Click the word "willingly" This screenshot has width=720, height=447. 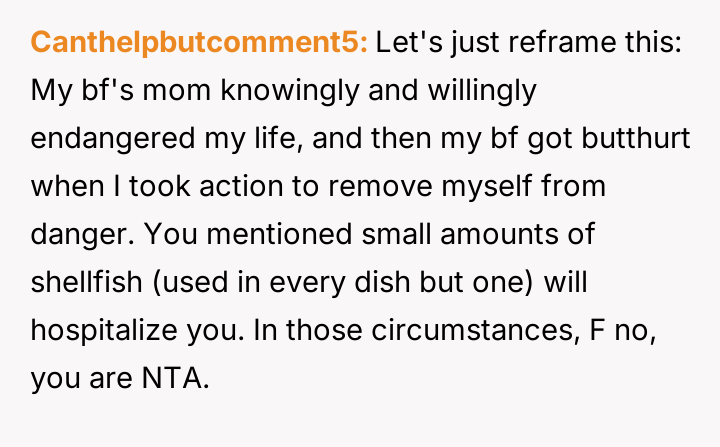pos(481,91)
